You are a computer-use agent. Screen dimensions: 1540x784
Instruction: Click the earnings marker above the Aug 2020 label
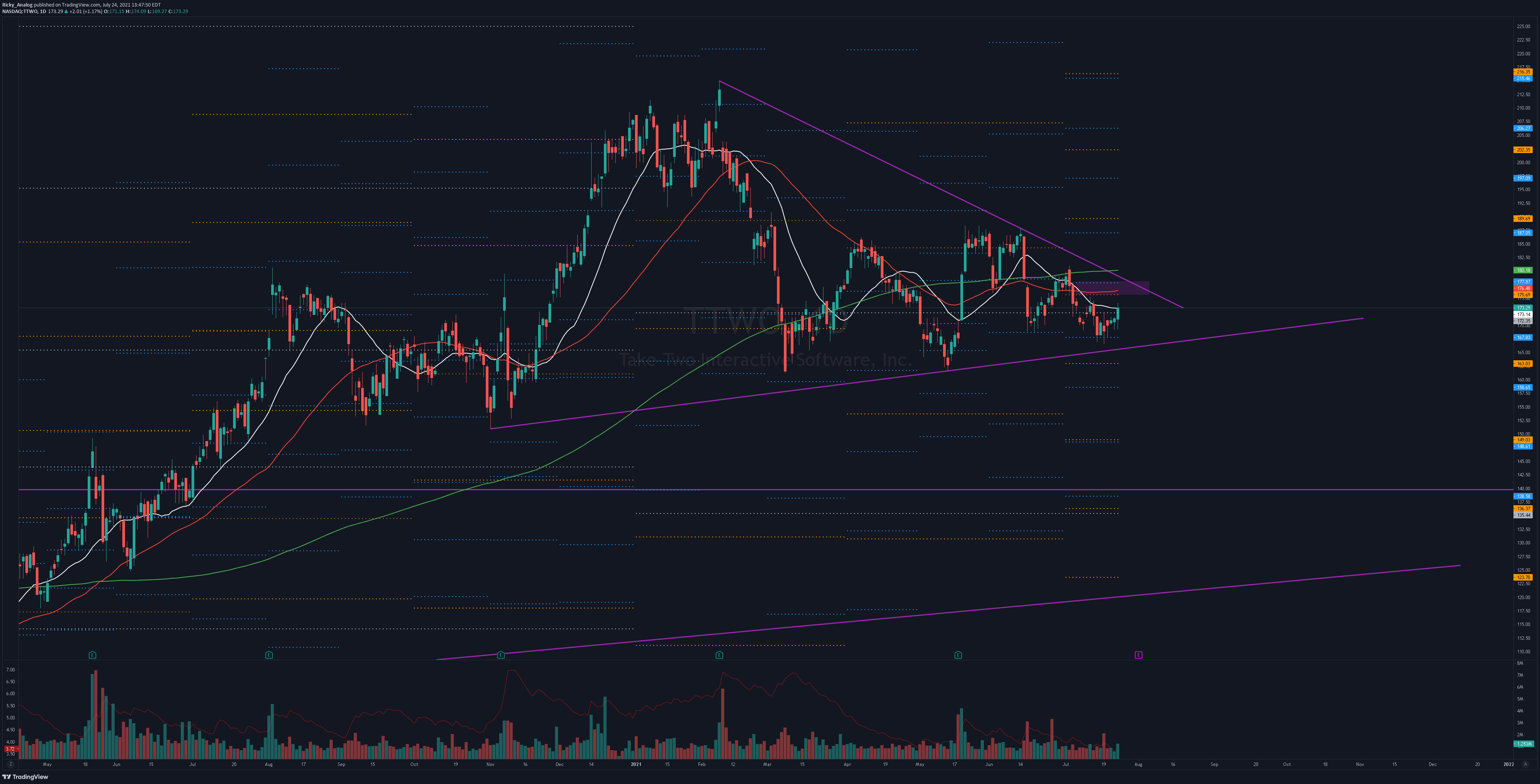(269, 655)
